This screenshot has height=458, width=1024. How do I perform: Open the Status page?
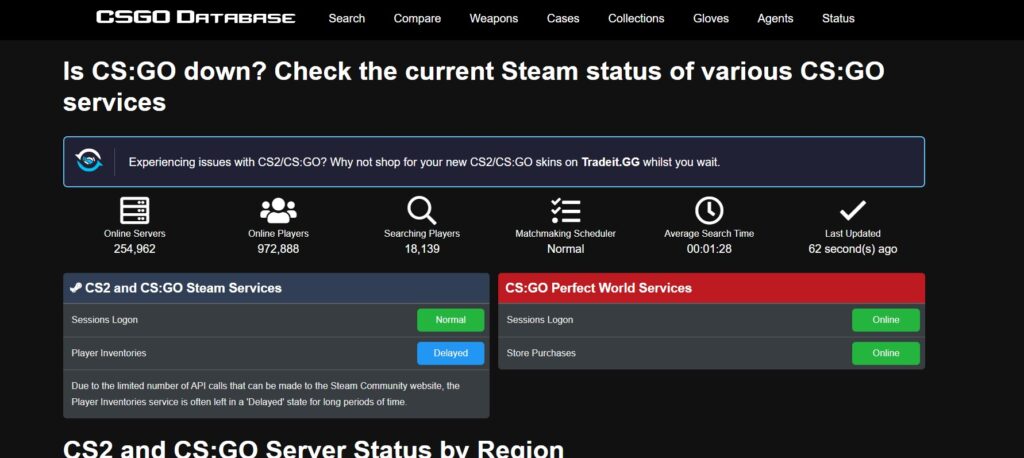(x=838, y=18)
